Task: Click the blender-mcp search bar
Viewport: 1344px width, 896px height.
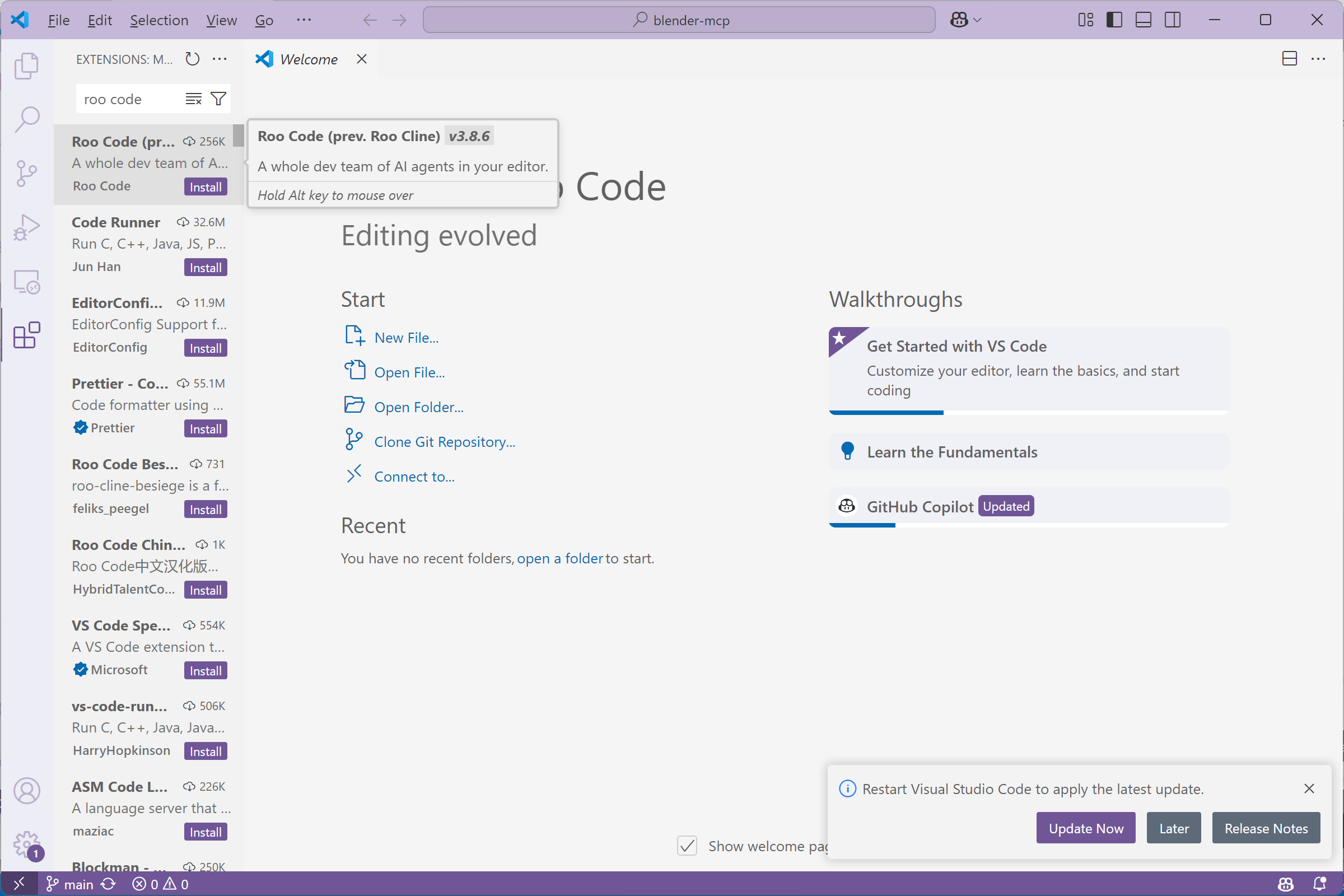Action: coord(680,19)
